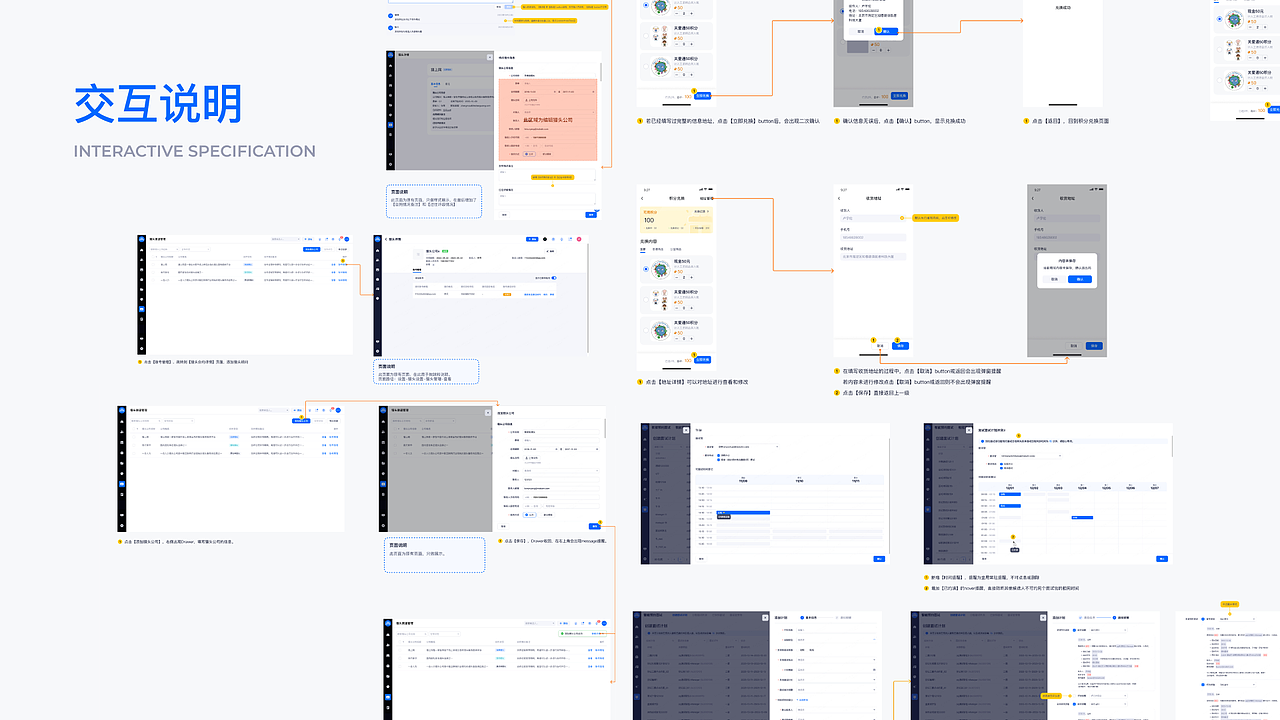Decrease 现金50元 quantity in 积分兑换 header screen
The width and height of the screenshot is (1280, 720).
click(677, 277)
